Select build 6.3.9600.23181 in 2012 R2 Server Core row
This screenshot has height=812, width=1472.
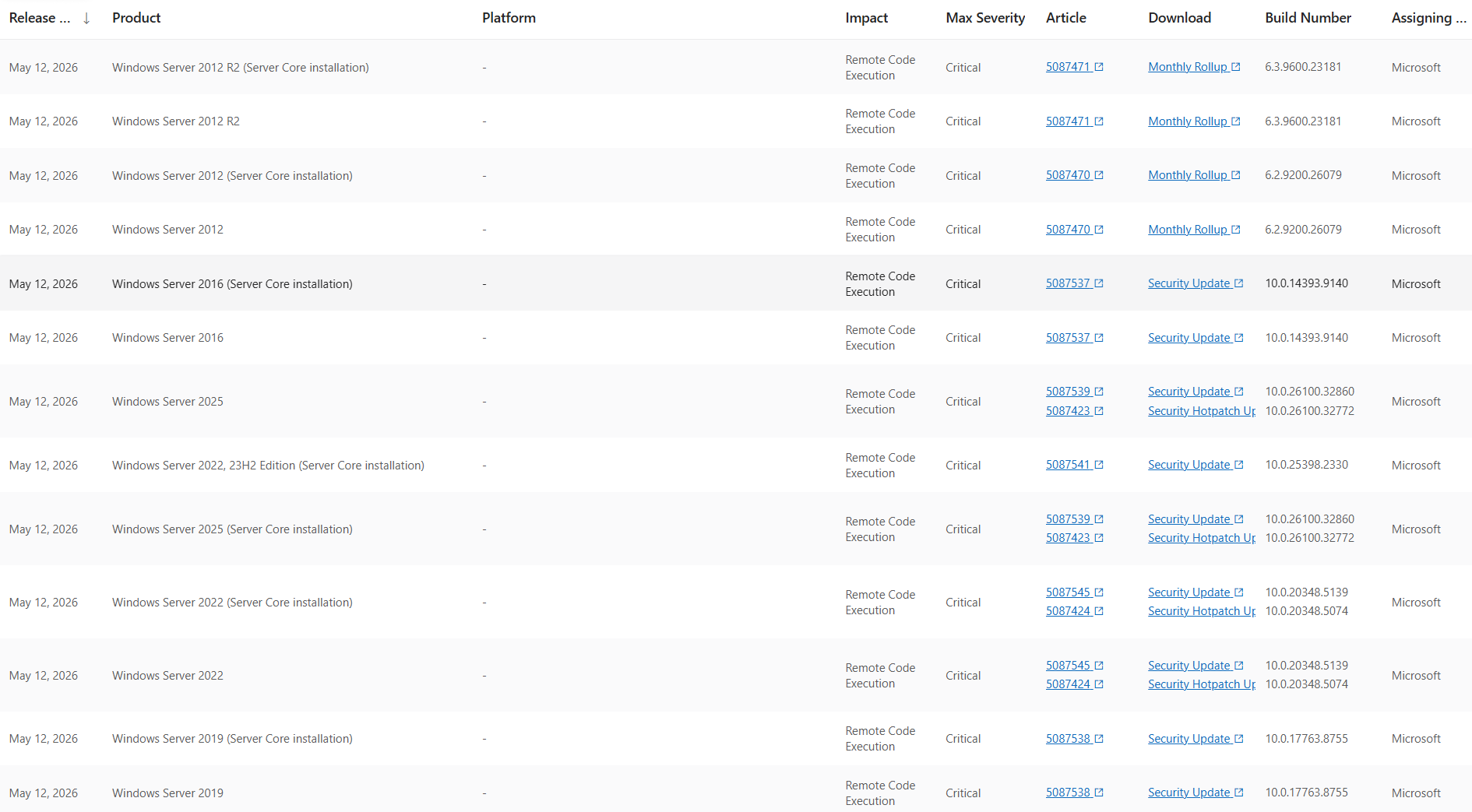click(1304, 67)
